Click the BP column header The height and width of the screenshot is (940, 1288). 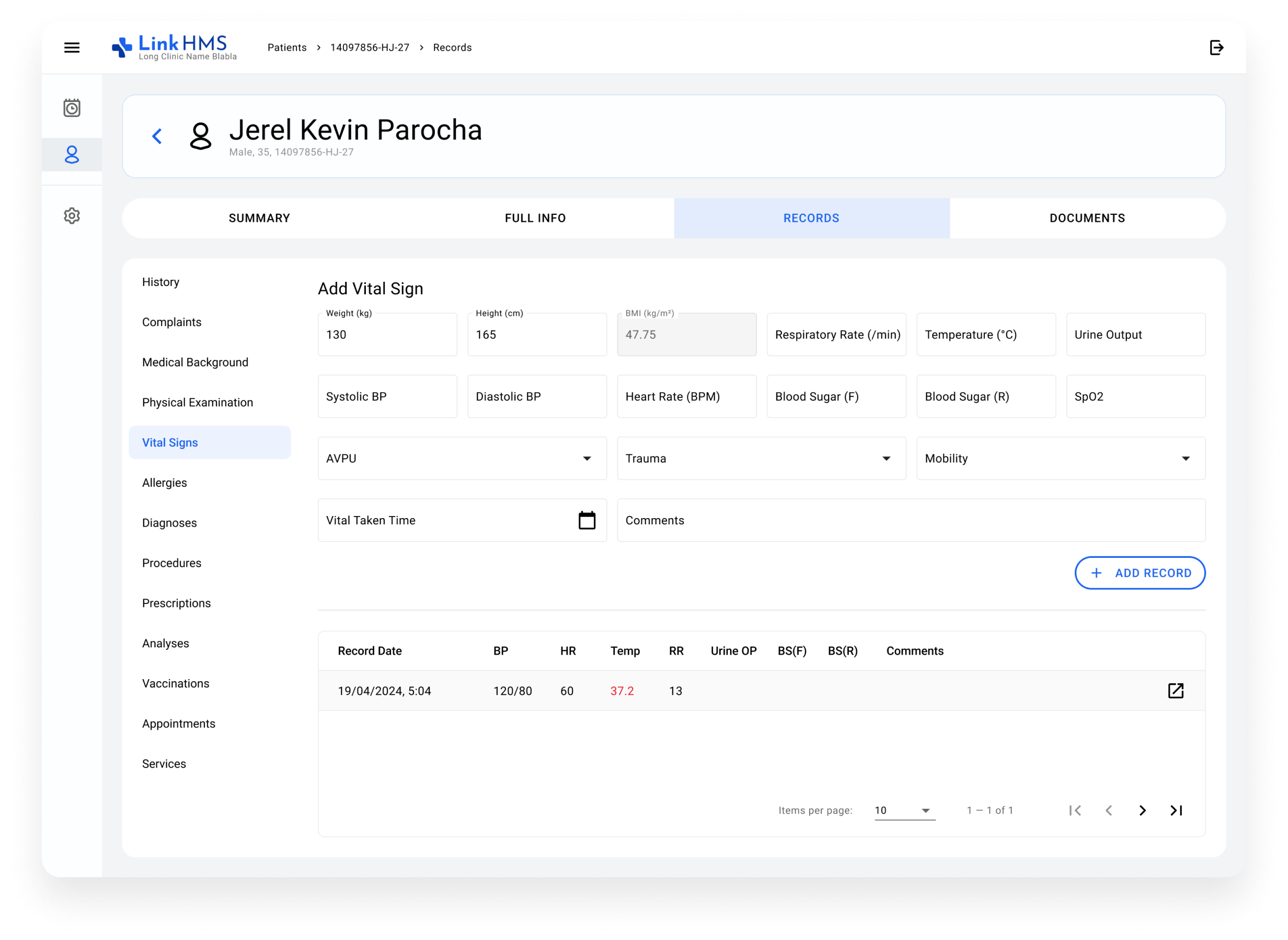click(x=501, y=651)
